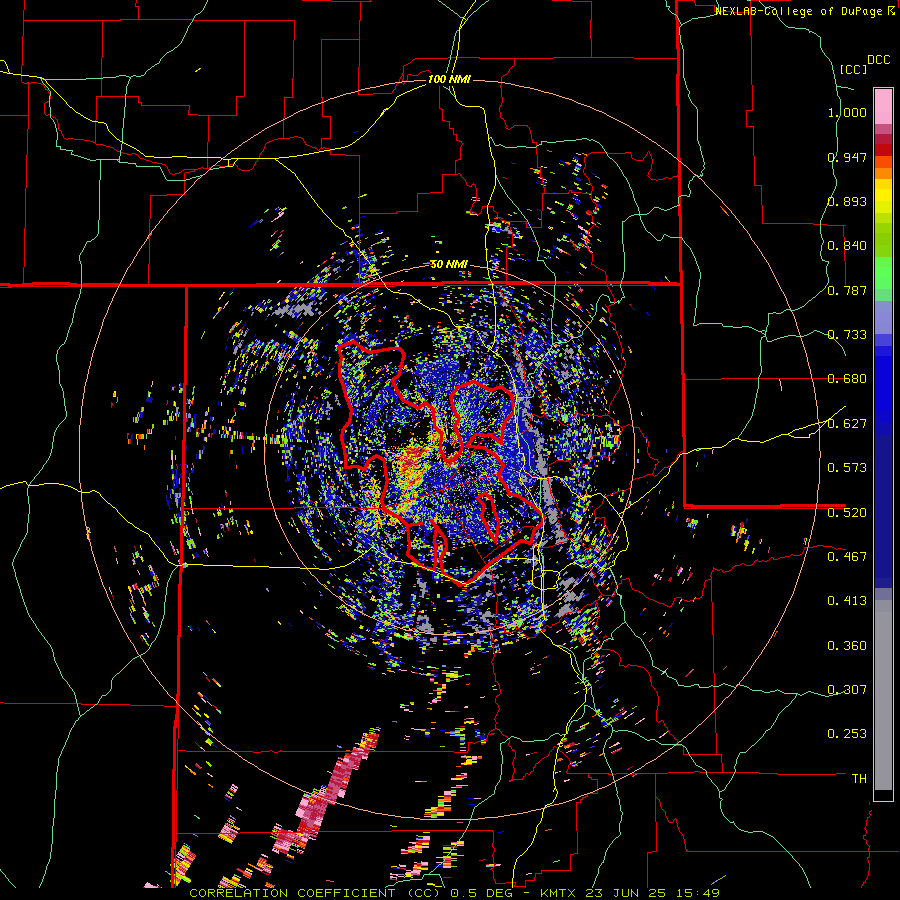Pick the 0.840 legend value

847,246
